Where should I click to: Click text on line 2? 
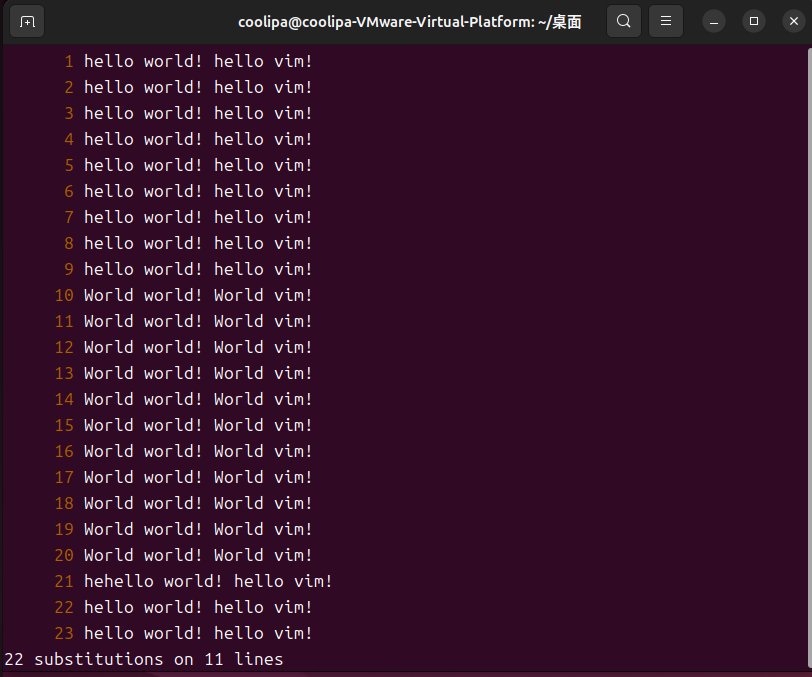(x=198, y=88)
